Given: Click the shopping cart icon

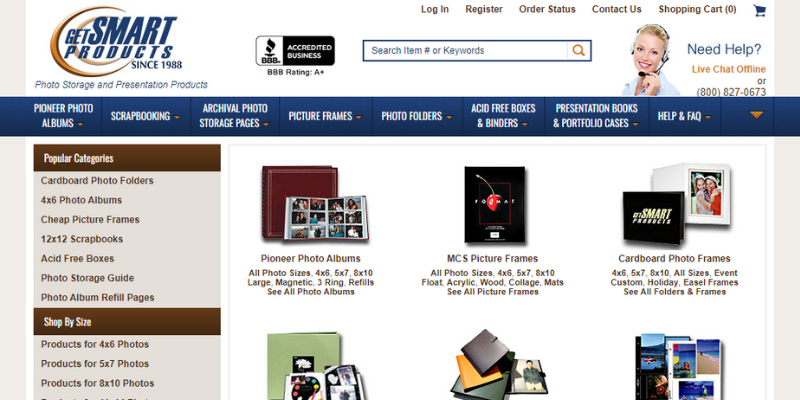Looking at the screenshot, I should [x=759, y=10].
